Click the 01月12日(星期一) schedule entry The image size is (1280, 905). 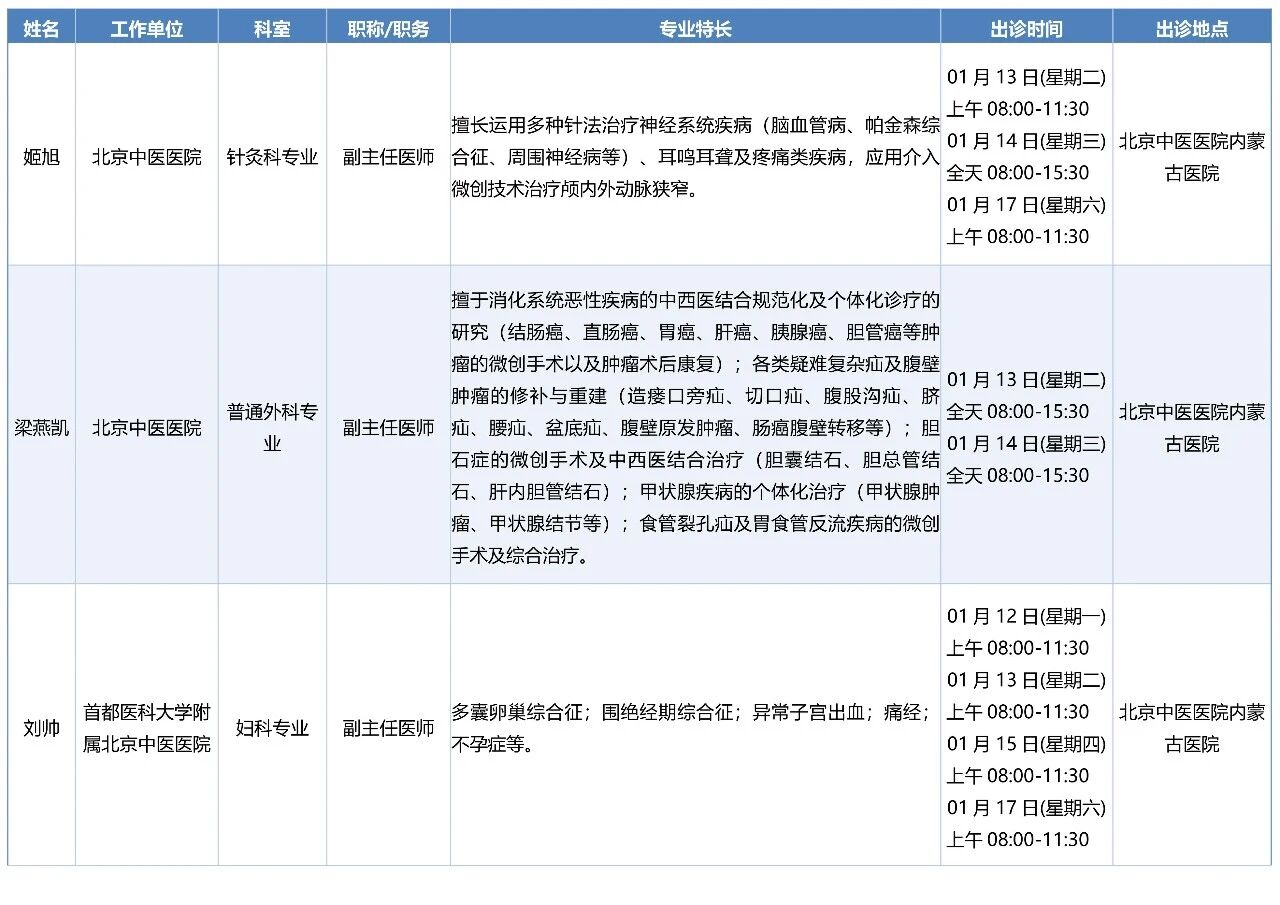[x=1026, y=616]
